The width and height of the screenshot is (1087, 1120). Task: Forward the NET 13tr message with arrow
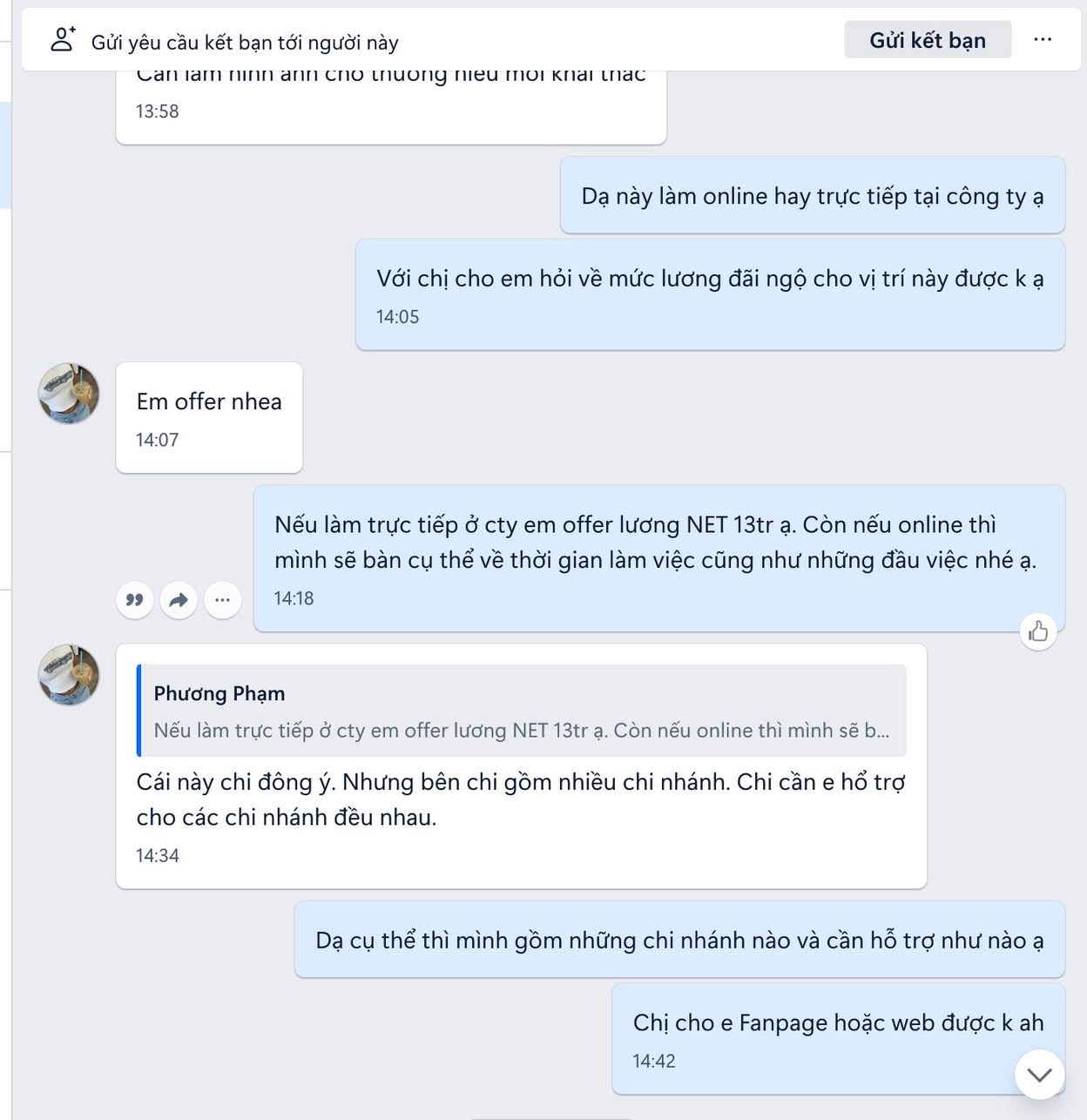[179, 600]
